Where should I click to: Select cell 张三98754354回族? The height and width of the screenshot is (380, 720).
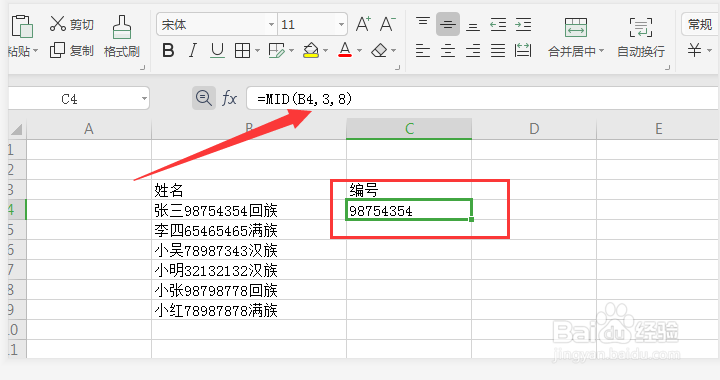249,210
